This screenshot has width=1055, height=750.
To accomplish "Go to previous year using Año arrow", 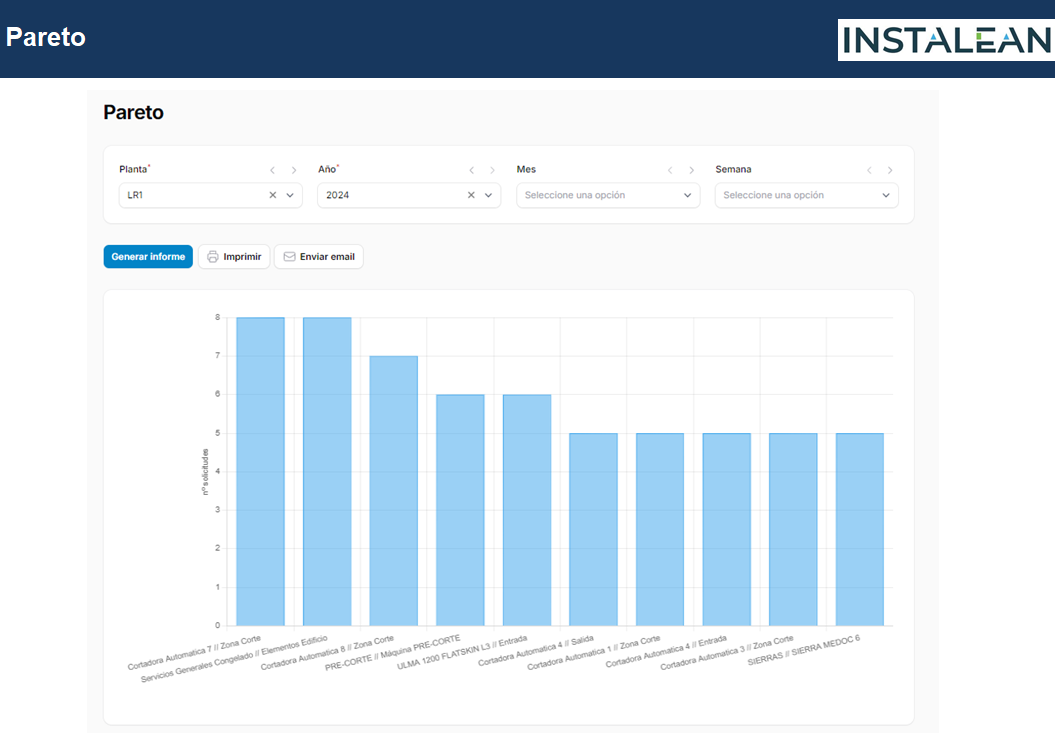I will point(471,170).
